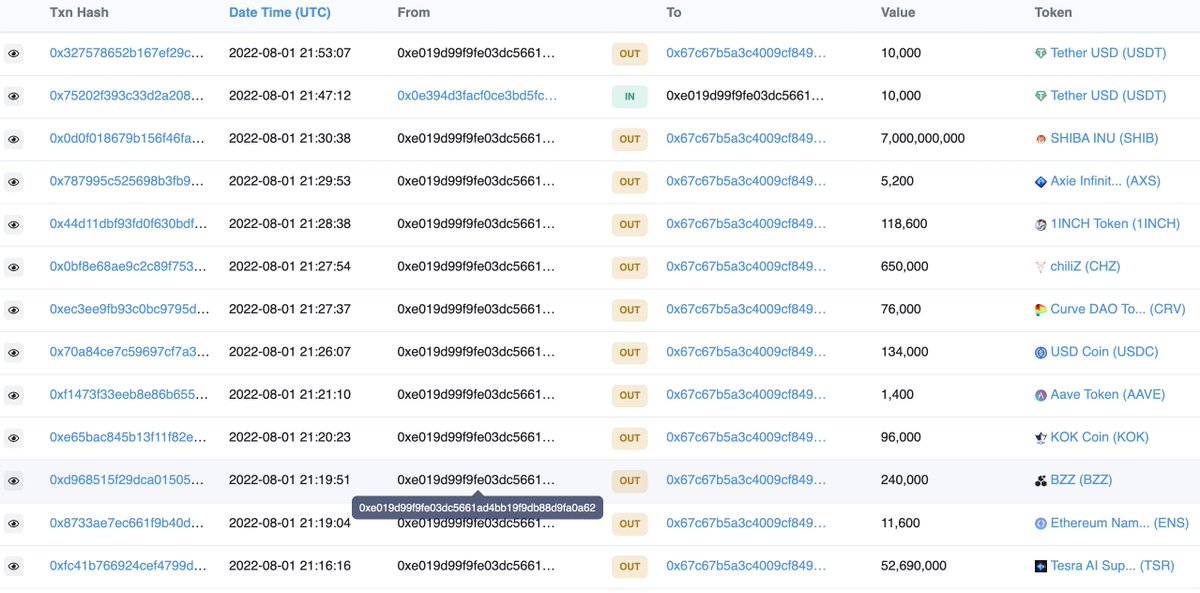Open recipient address in the BZZ row
1200x593 pixels.
(746, 480)
